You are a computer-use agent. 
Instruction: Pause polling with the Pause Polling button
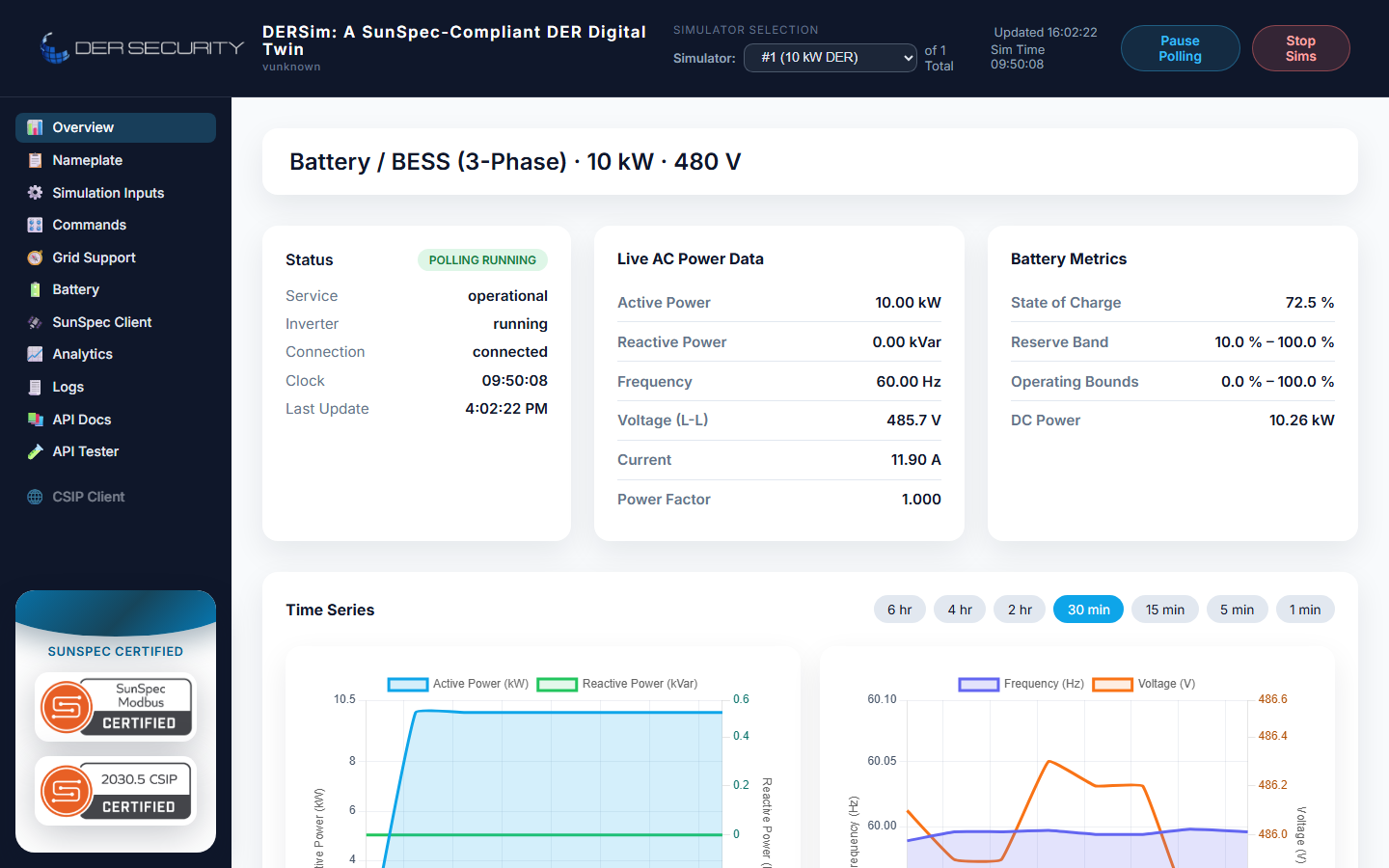pos(1180,48)
